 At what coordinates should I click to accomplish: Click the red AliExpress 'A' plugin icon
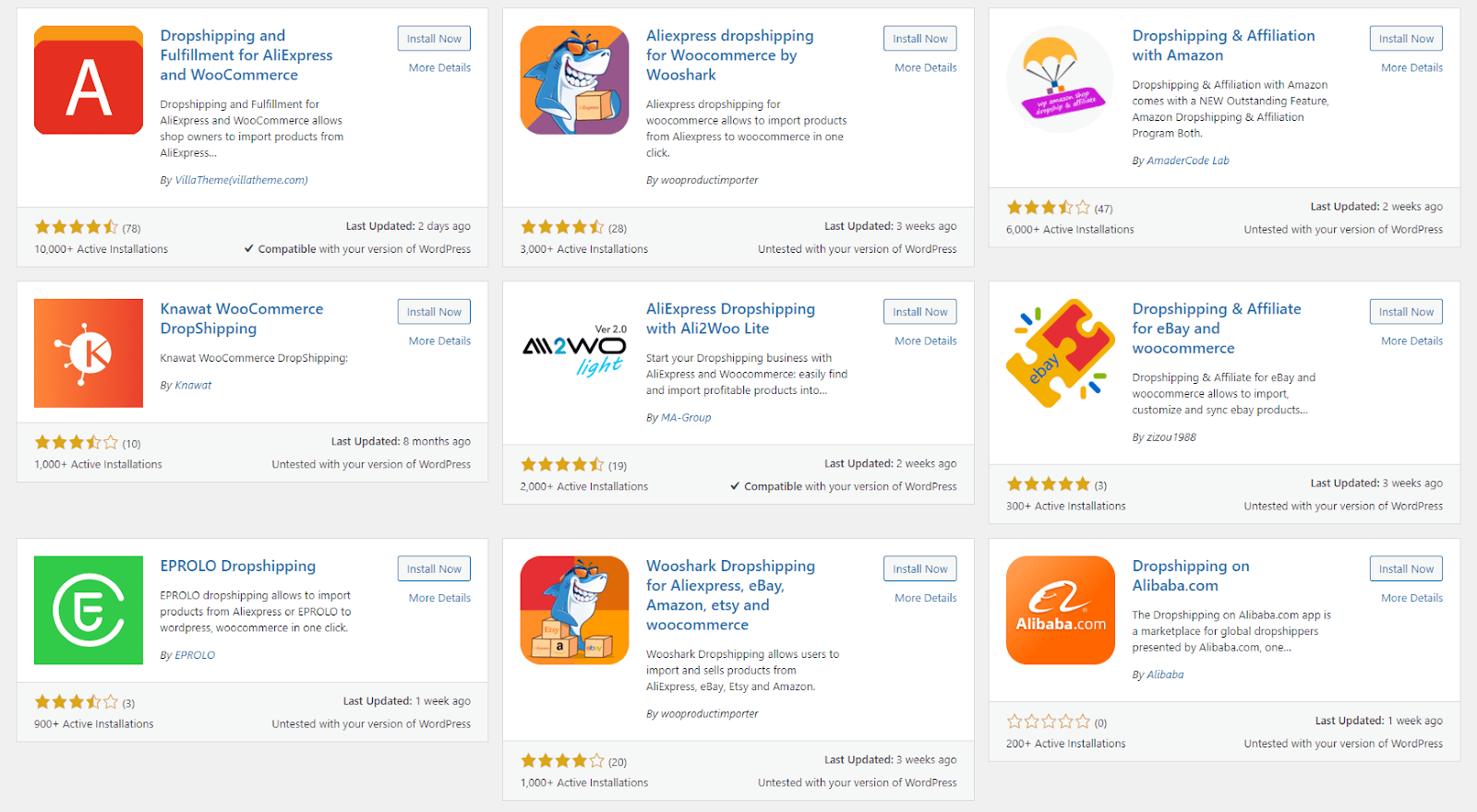tap(89, 80)
